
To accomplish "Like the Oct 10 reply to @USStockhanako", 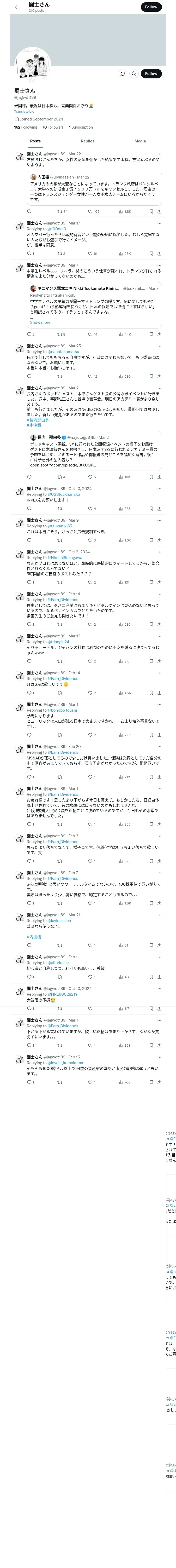I will (90, 509).
